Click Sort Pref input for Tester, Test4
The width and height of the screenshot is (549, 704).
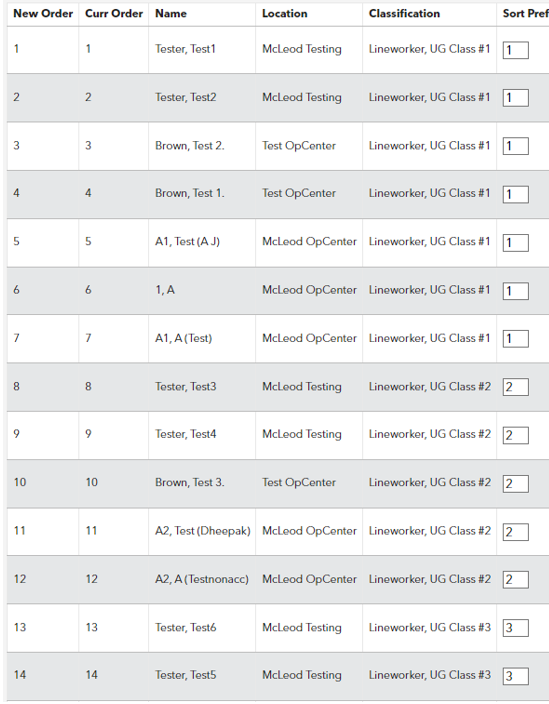515,436
